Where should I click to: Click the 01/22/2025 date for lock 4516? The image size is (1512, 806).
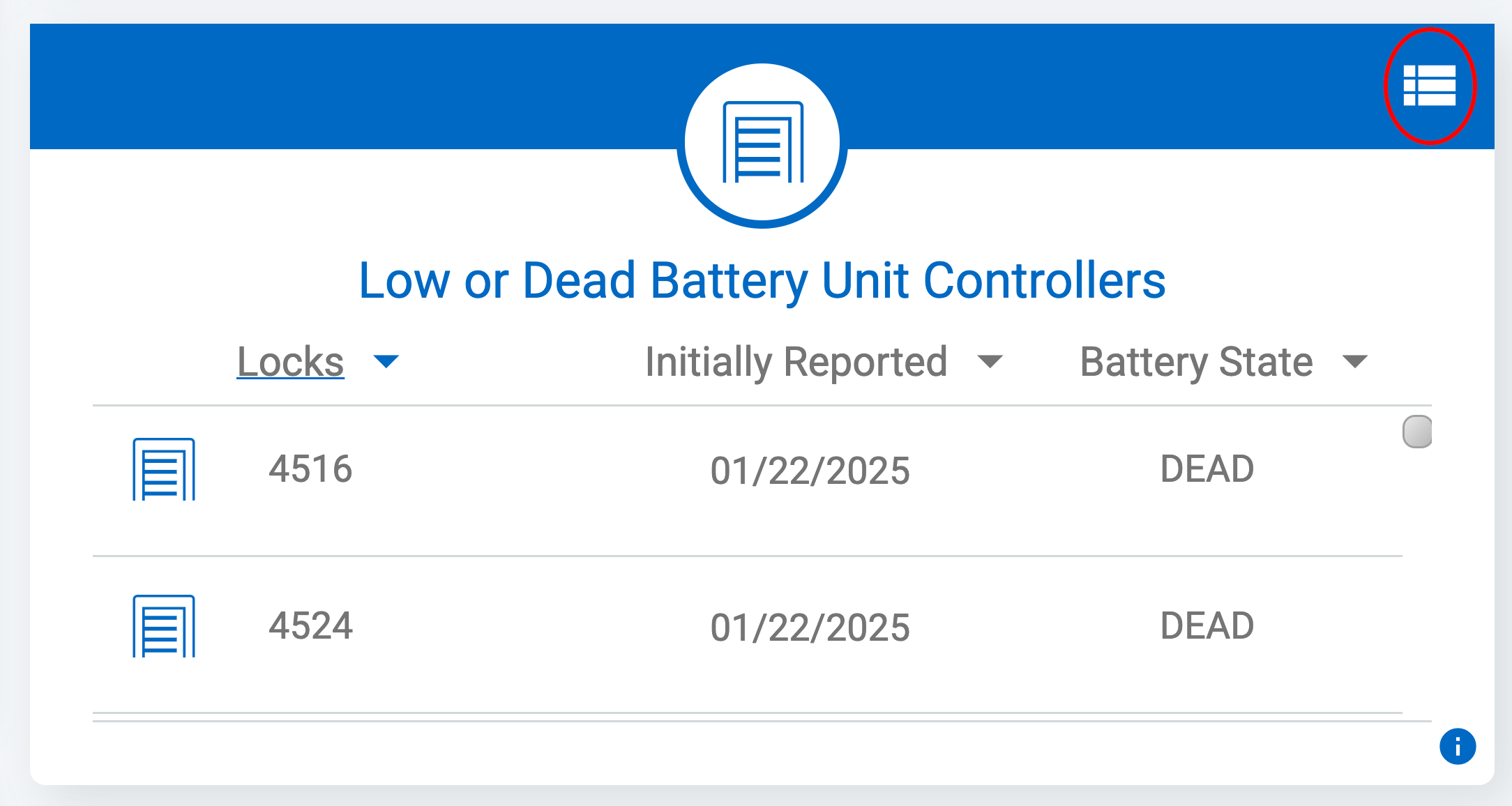coord(810,471)
